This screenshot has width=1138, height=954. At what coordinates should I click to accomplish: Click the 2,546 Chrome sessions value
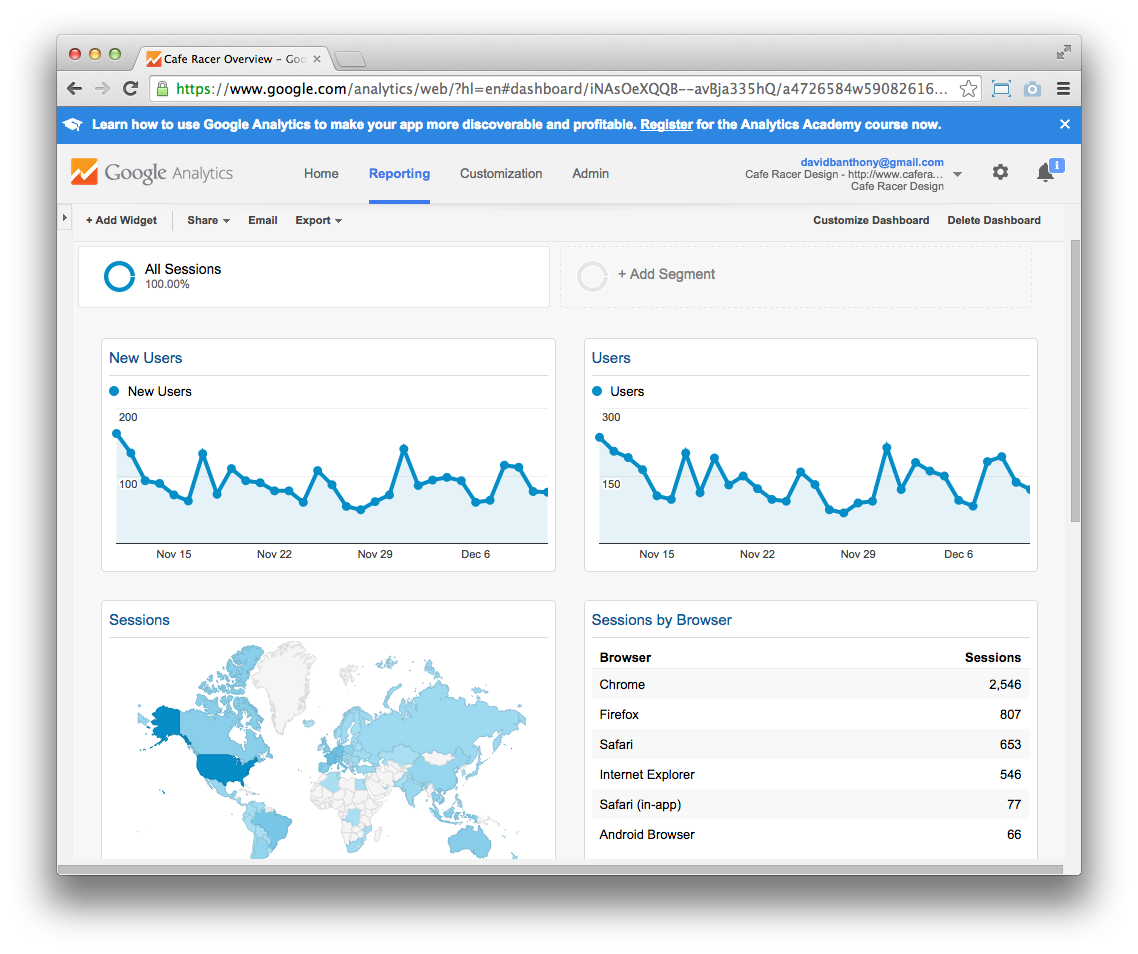tap(1004, 685)
